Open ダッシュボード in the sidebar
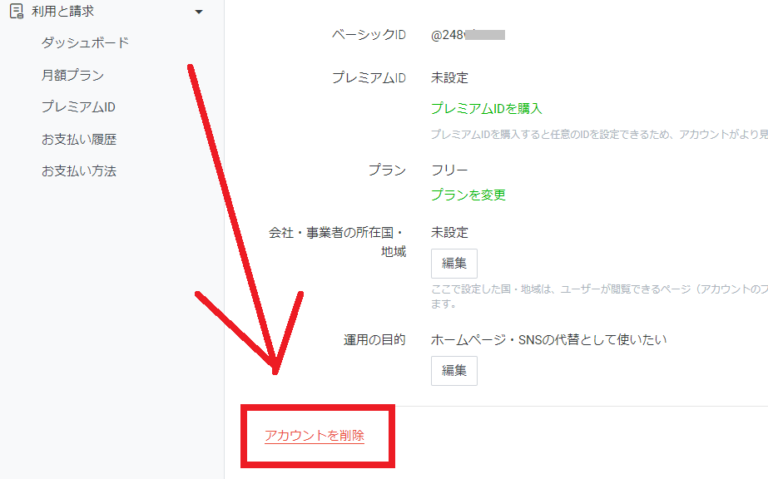The width and height of the screenshot is (768, 479). pyautogui.click(x=85, y=43)
